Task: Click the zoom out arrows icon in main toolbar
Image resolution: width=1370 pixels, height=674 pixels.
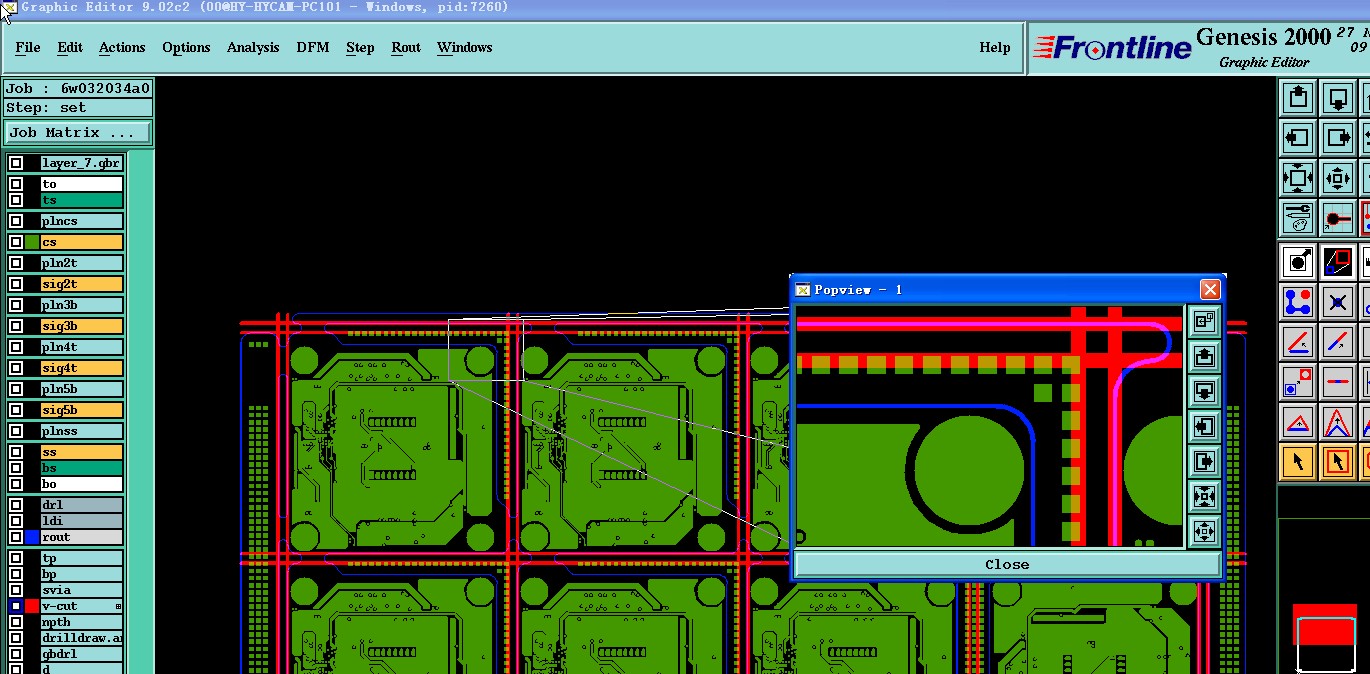Action: point(1298,178)
